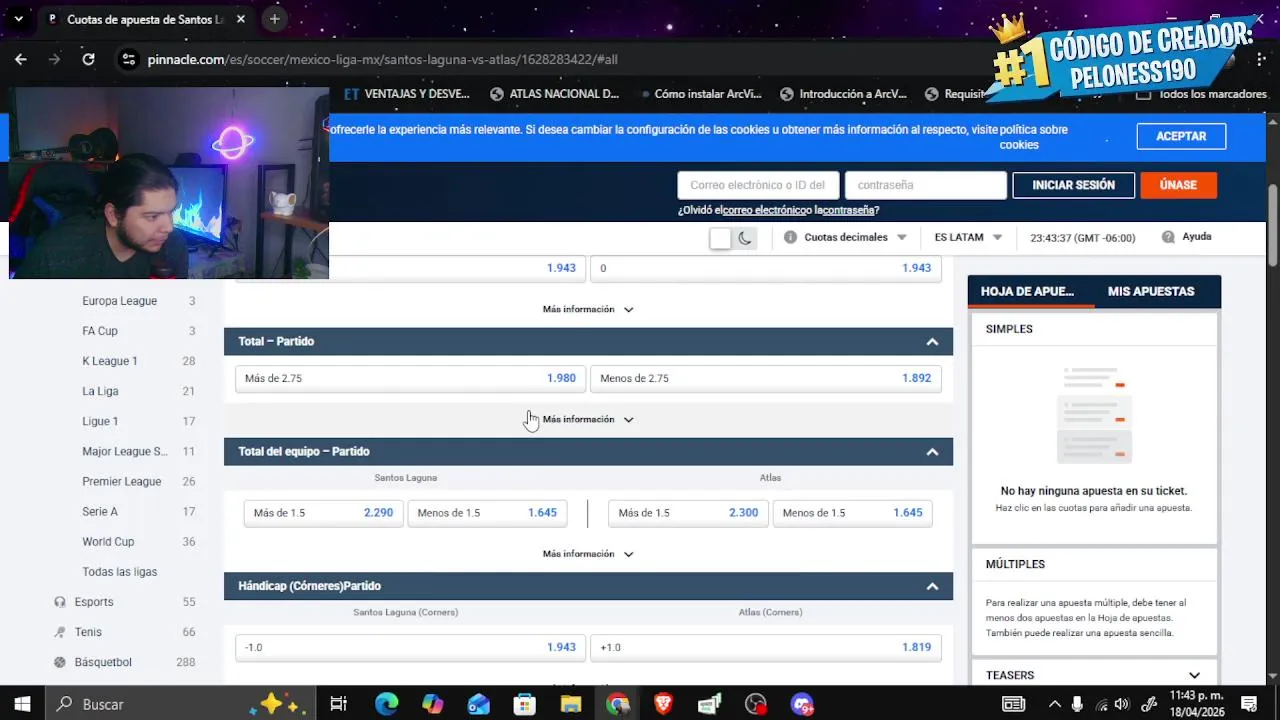Focus the Correo electrónico o ID field
This screenshot has width=1280, height=720.
tap(758, 185)
